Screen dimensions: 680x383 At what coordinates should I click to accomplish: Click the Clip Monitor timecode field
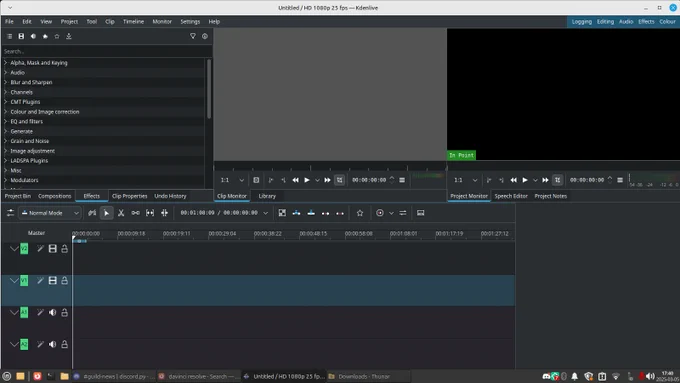click(x=369, y=180)
